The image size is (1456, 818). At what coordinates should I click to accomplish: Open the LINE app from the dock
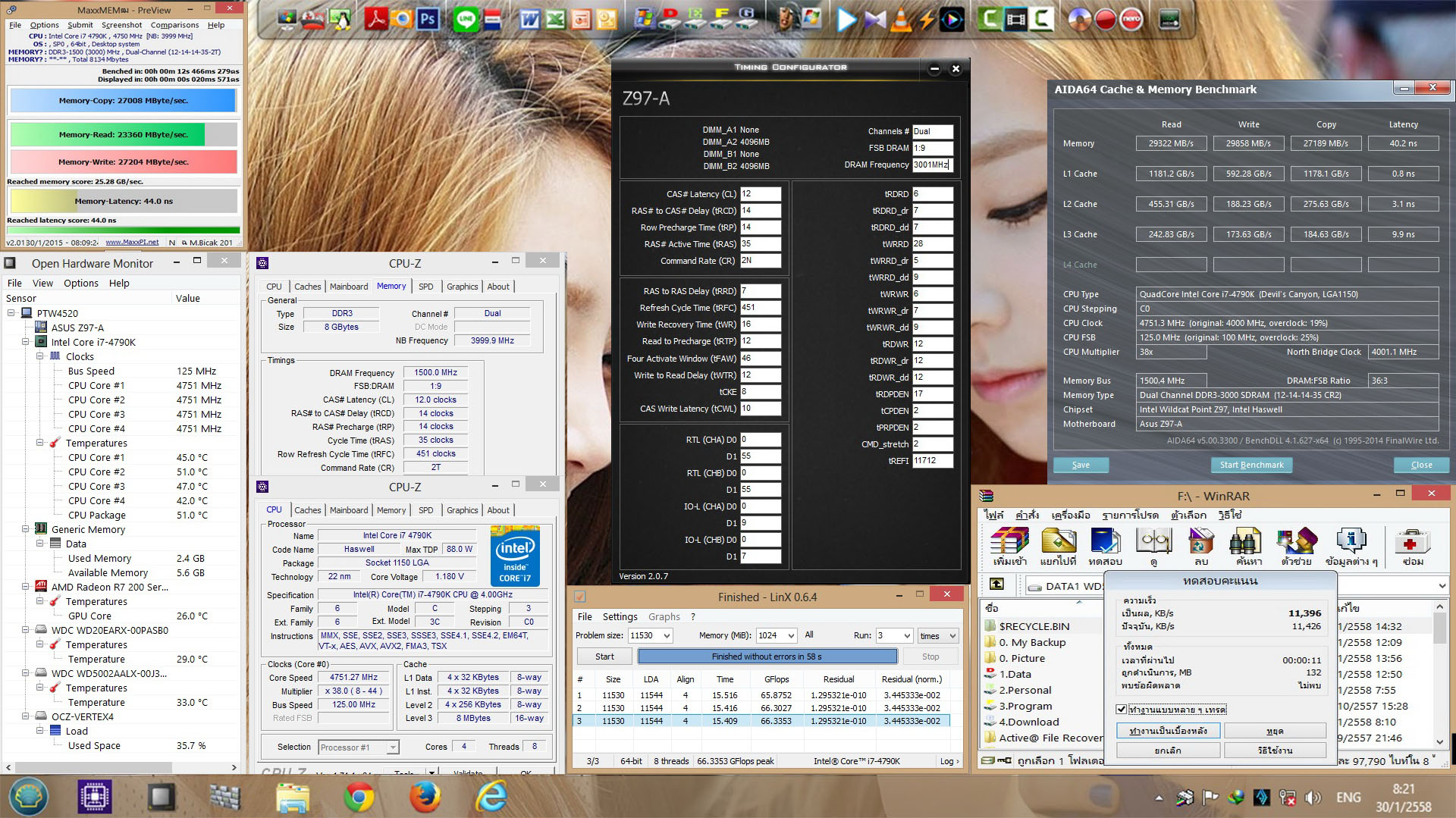coord(466,19)
